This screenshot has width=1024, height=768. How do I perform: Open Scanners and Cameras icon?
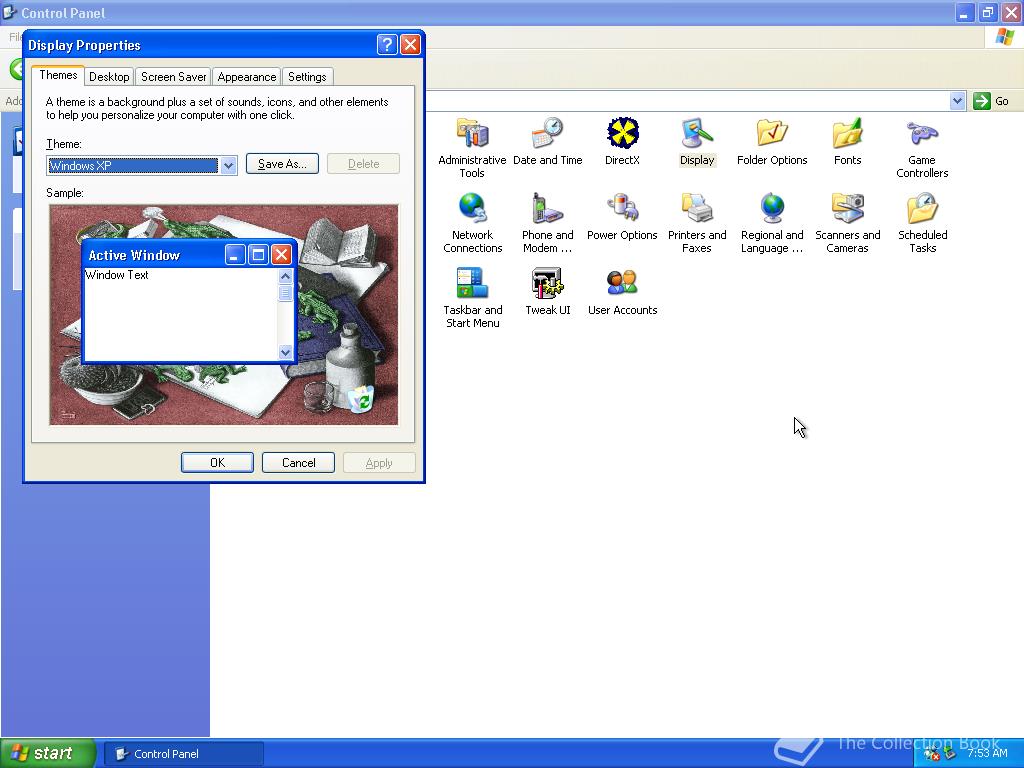pyautogui.click(x=847, y=223)
